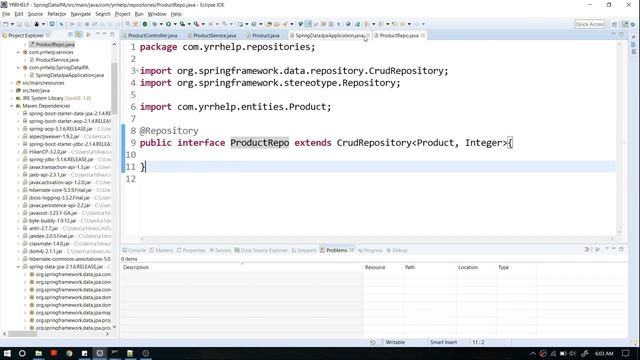Sort Problems by the Resource column header
Viewport: 640px width, 360px height.
382,267
